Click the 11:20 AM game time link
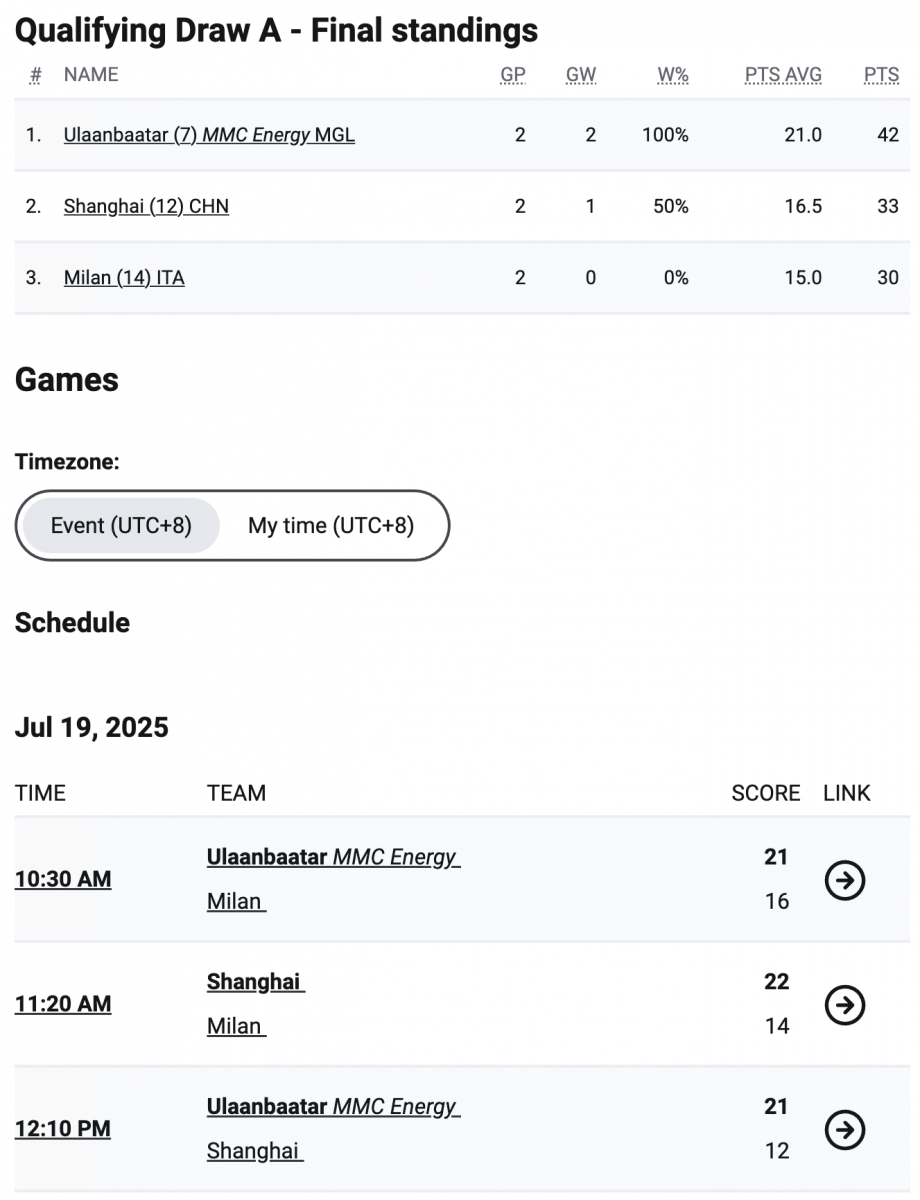 click(x=63, y=1004)
